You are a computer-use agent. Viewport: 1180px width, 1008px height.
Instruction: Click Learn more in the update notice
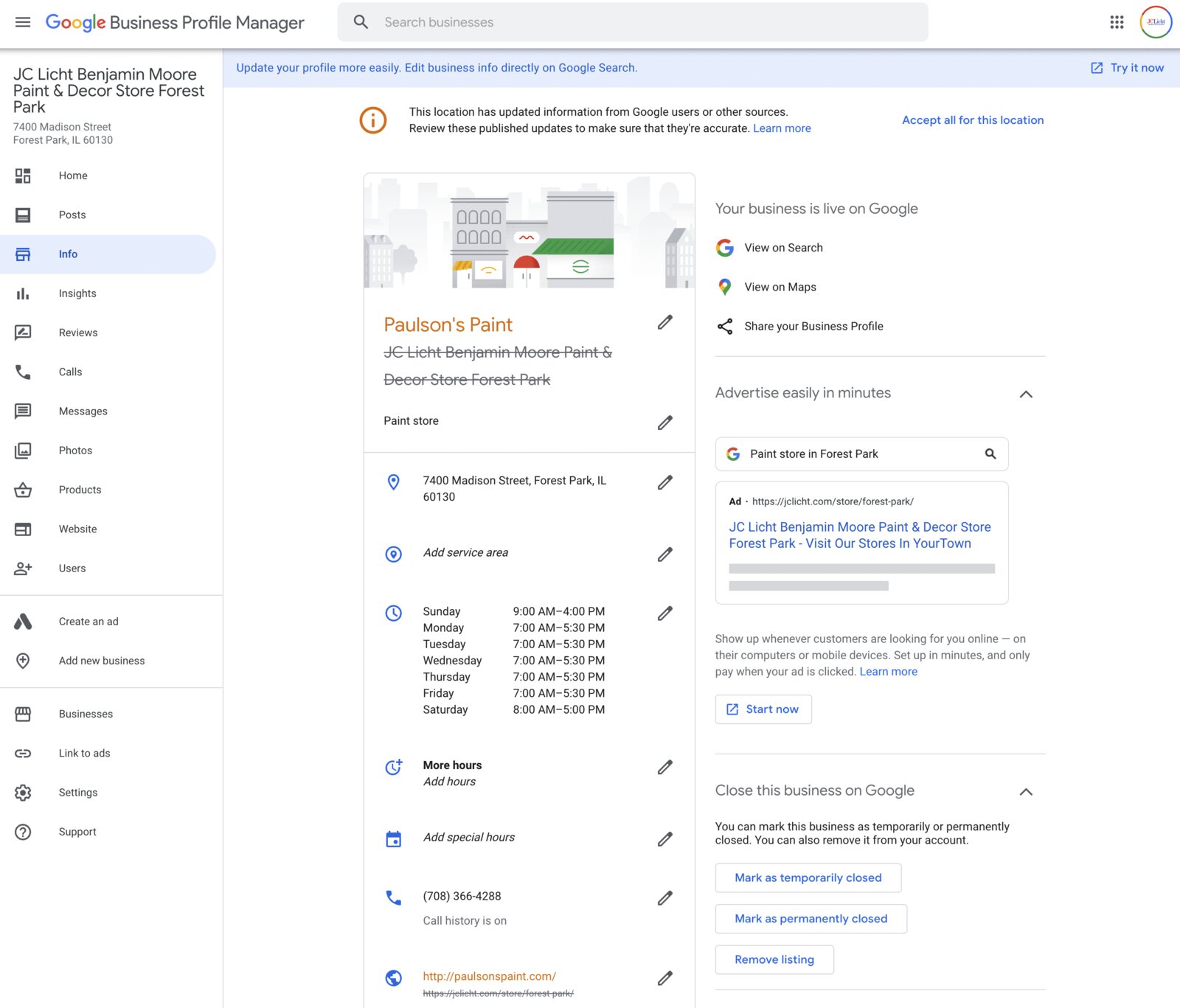point(782,128)
